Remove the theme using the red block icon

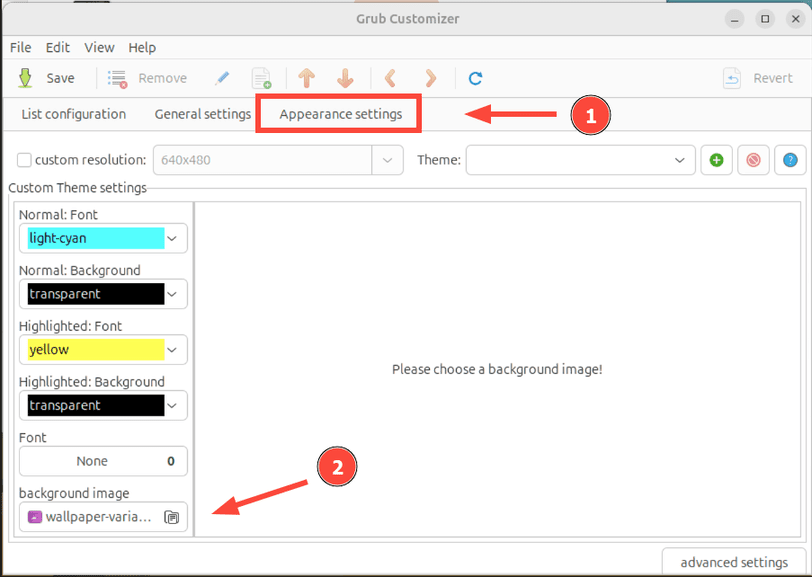tap(753, 159)
